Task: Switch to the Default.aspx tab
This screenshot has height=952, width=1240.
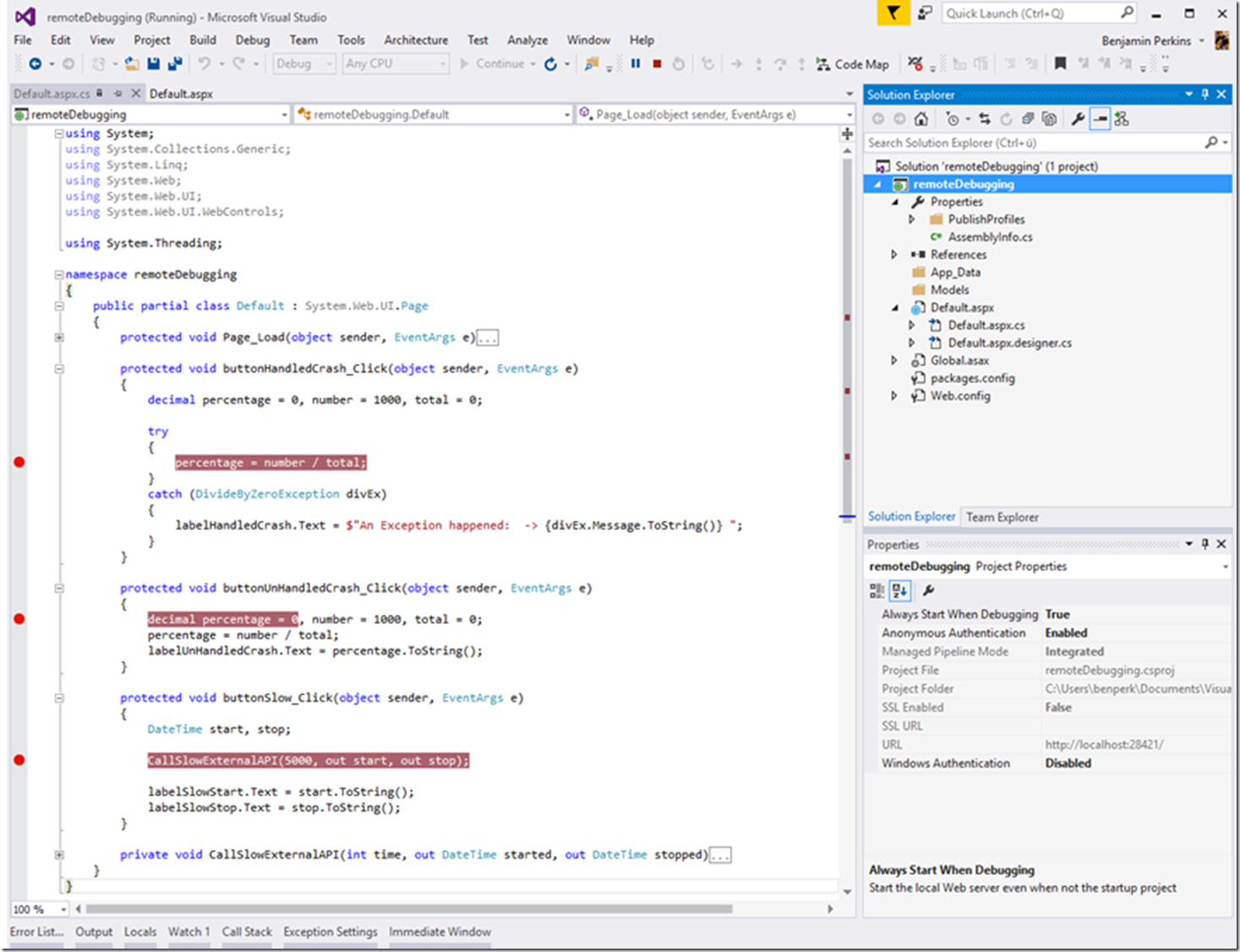Action: (x=181, y=94)
